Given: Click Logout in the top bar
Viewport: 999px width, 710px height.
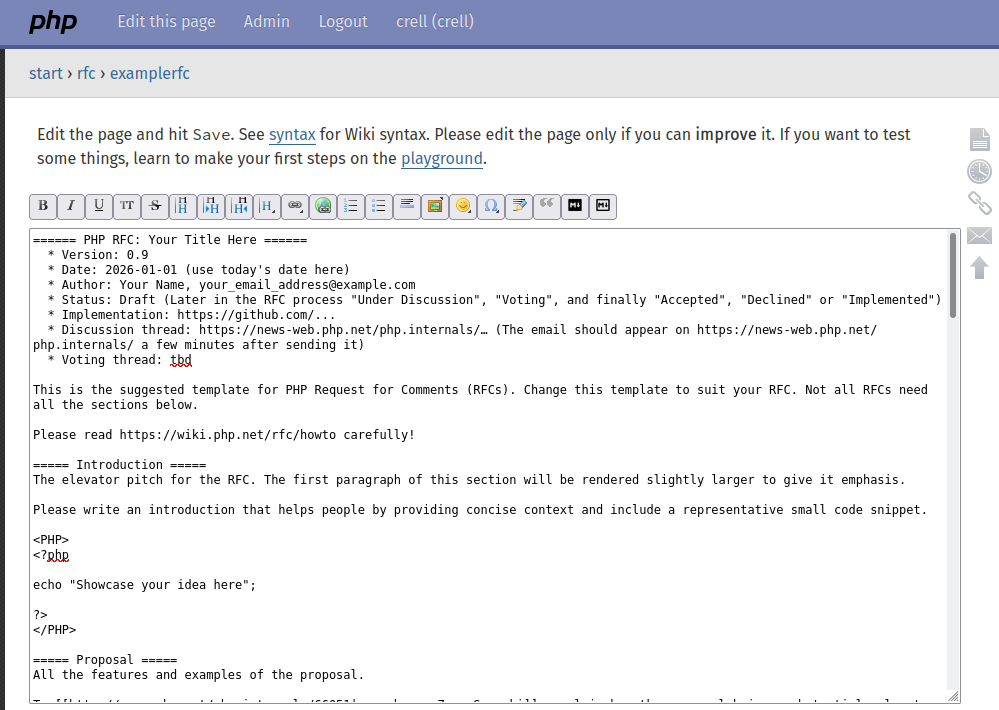Looking at the screenshot, I should pos(343,22).
